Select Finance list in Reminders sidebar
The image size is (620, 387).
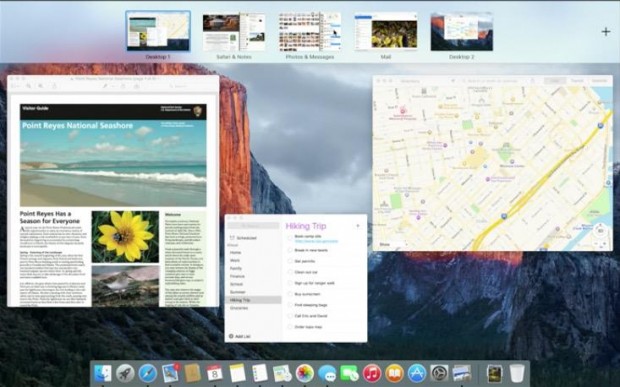click(x=253, y=276)
